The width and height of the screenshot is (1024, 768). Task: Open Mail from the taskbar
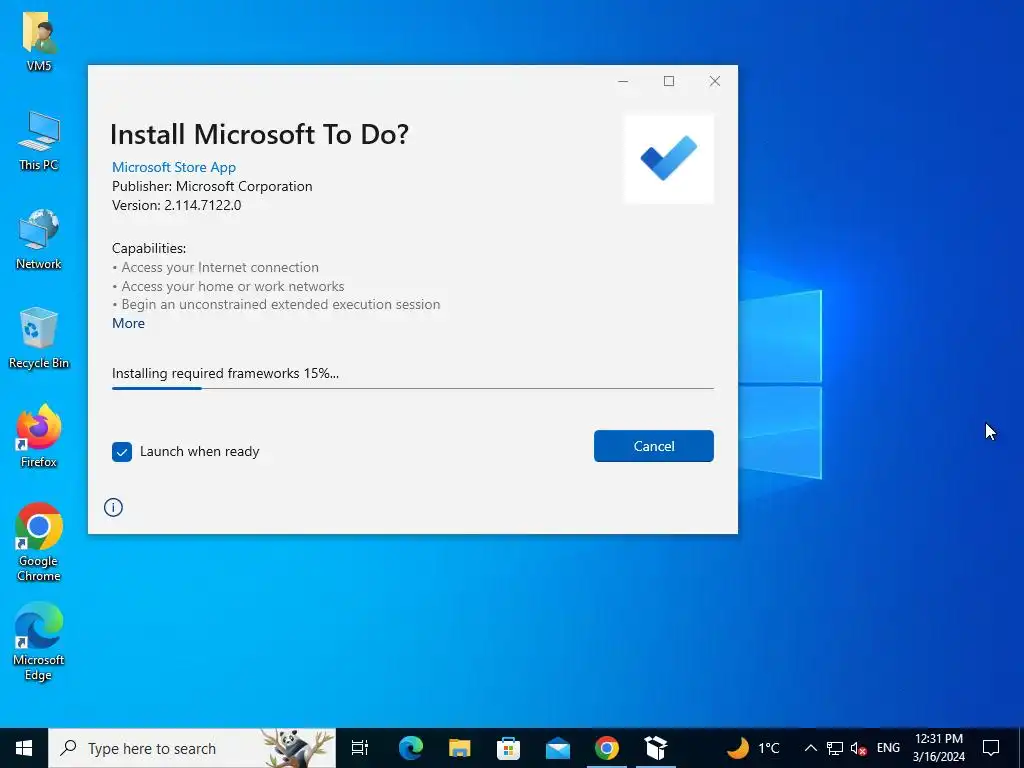coord(558,748)
